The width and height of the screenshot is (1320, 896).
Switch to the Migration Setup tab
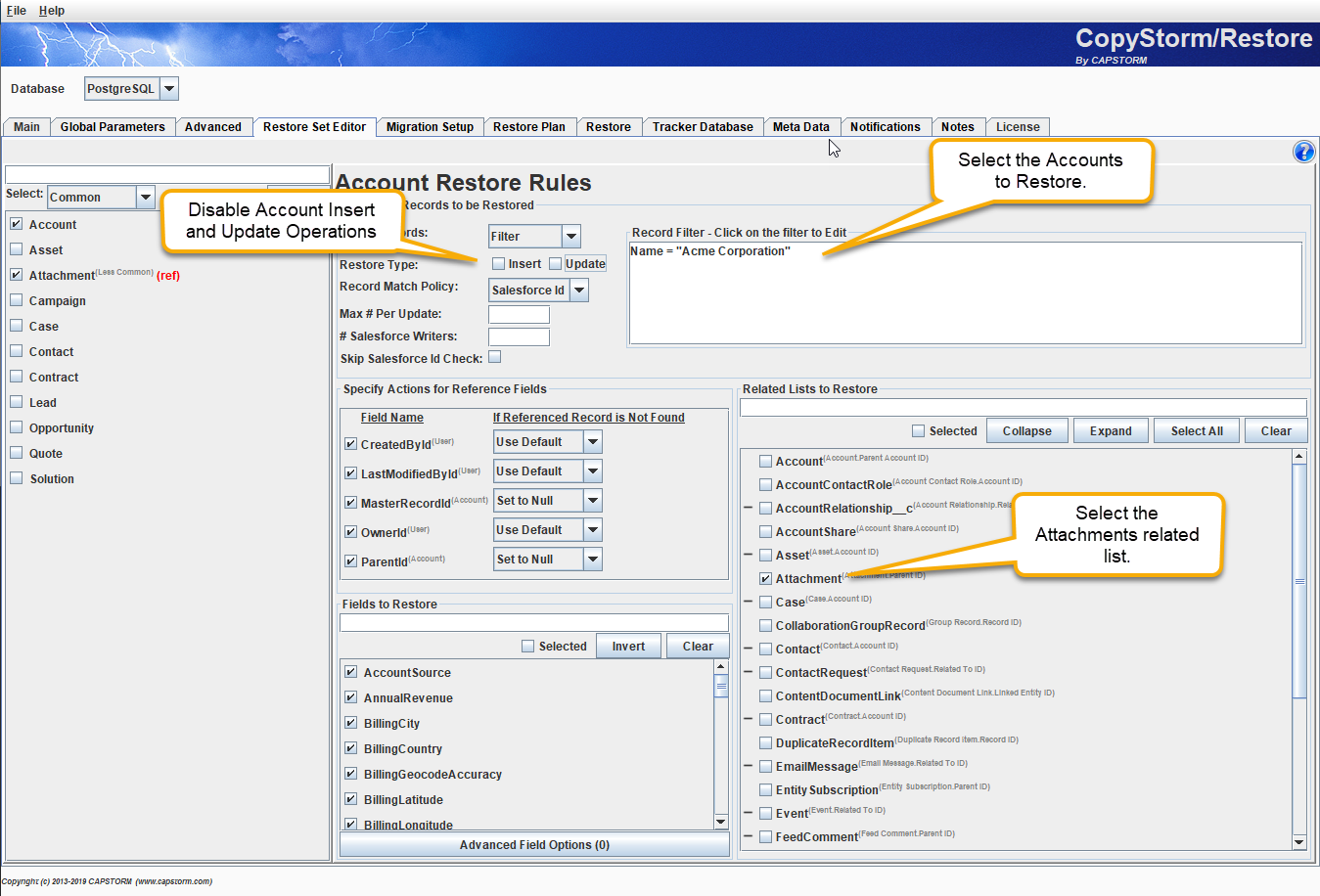(430, 127)
